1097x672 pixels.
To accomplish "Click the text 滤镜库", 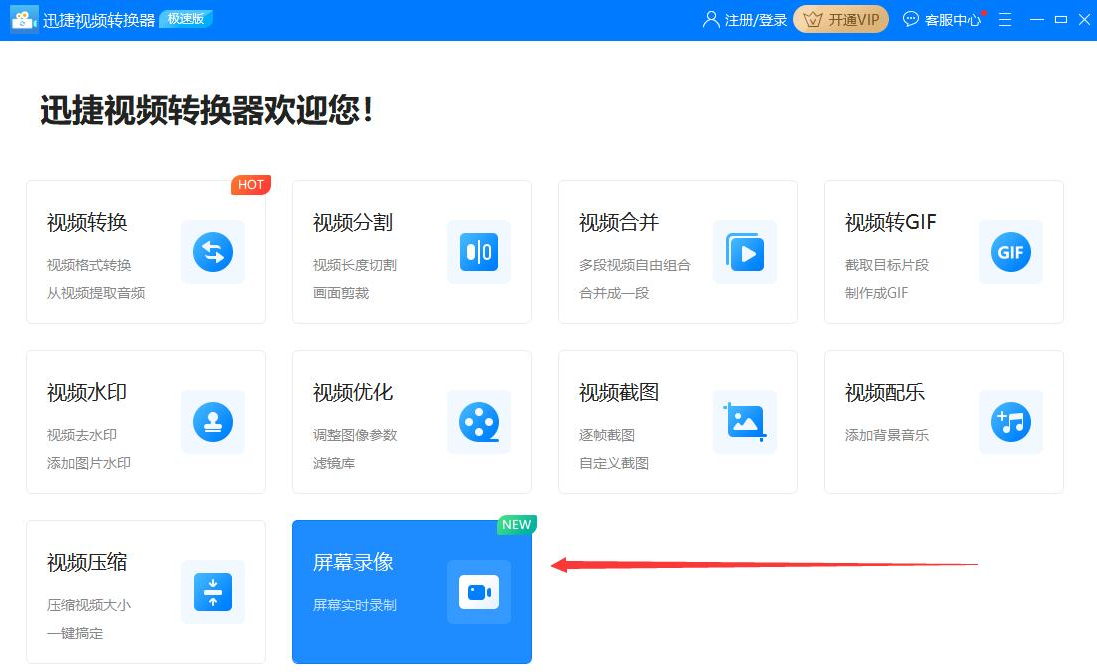I will (x=334, y=463).
